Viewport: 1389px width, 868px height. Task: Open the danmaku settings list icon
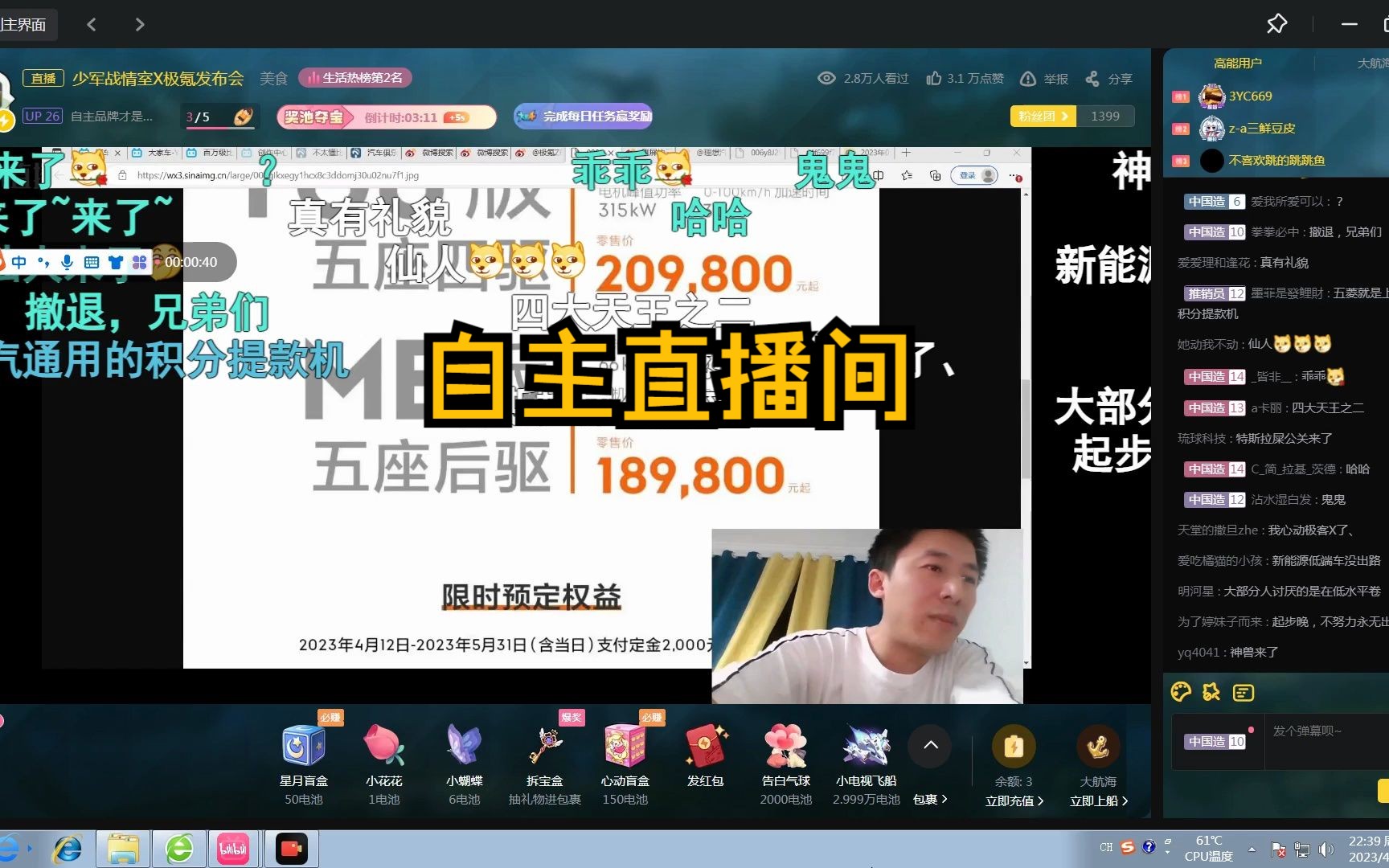1243,692
